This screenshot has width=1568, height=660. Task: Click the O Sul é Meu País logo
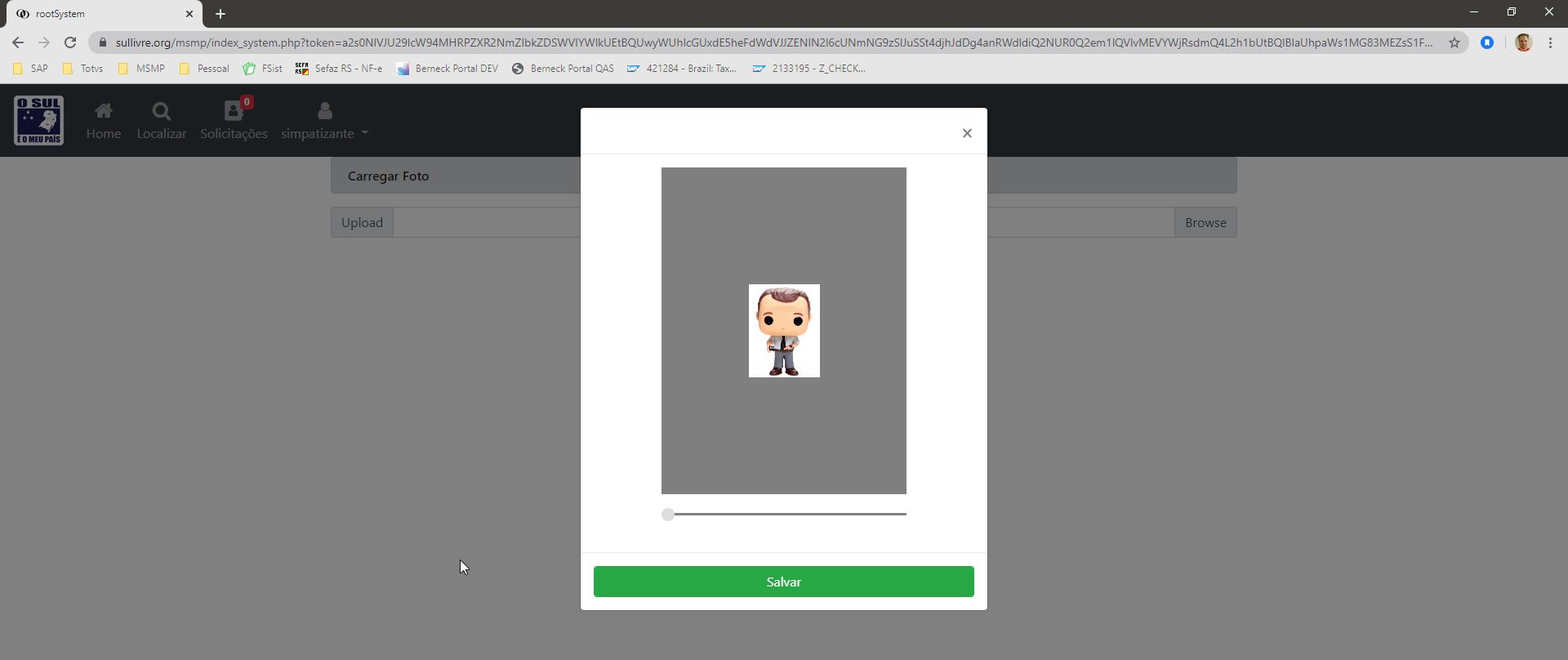pyautogui.click(x=38, y=120)
